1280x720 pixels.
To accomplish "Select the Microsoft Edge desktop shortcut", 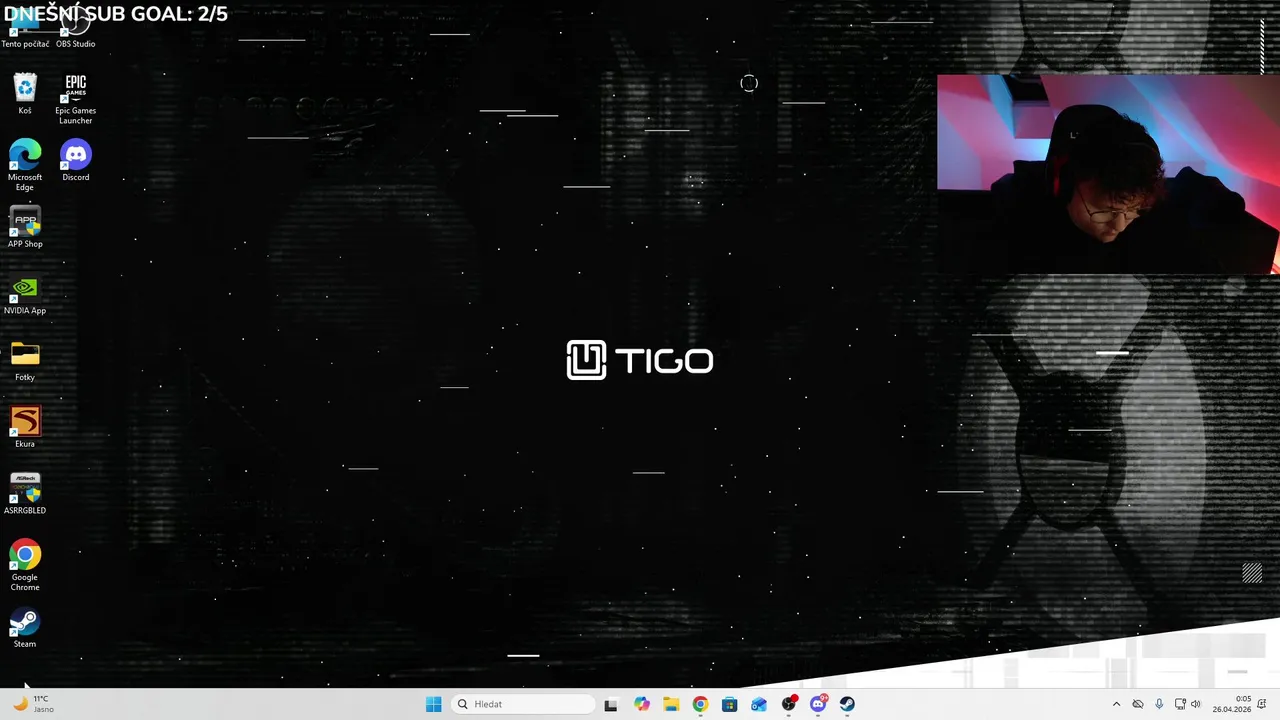I will tap(25, 166).
